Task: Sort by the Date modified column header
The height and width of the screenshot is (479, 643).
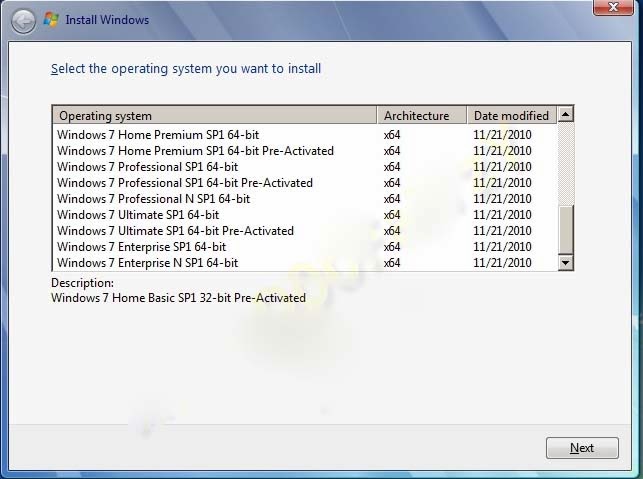Action: tap(512, 116)
